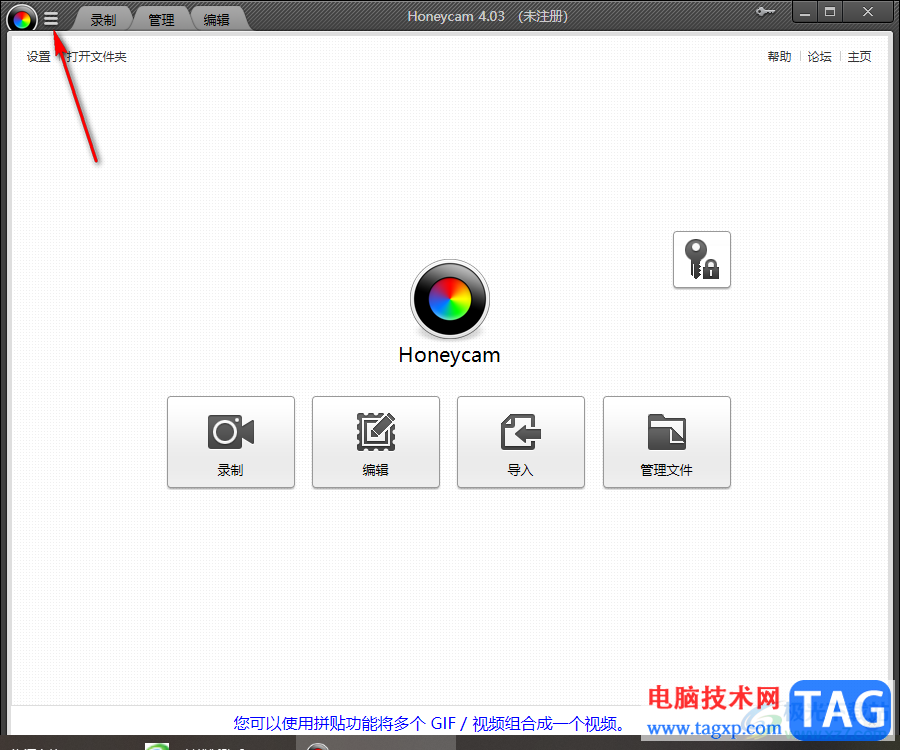The width and height of the screenshot is (900, 750).
Task: Click the large Honeycam center logo
Action: point(450,299)
